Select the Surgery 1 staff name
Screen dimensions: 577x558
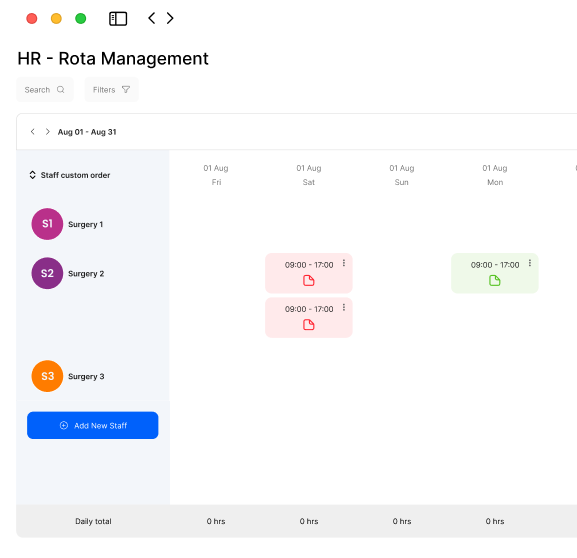tap(85, 224)
